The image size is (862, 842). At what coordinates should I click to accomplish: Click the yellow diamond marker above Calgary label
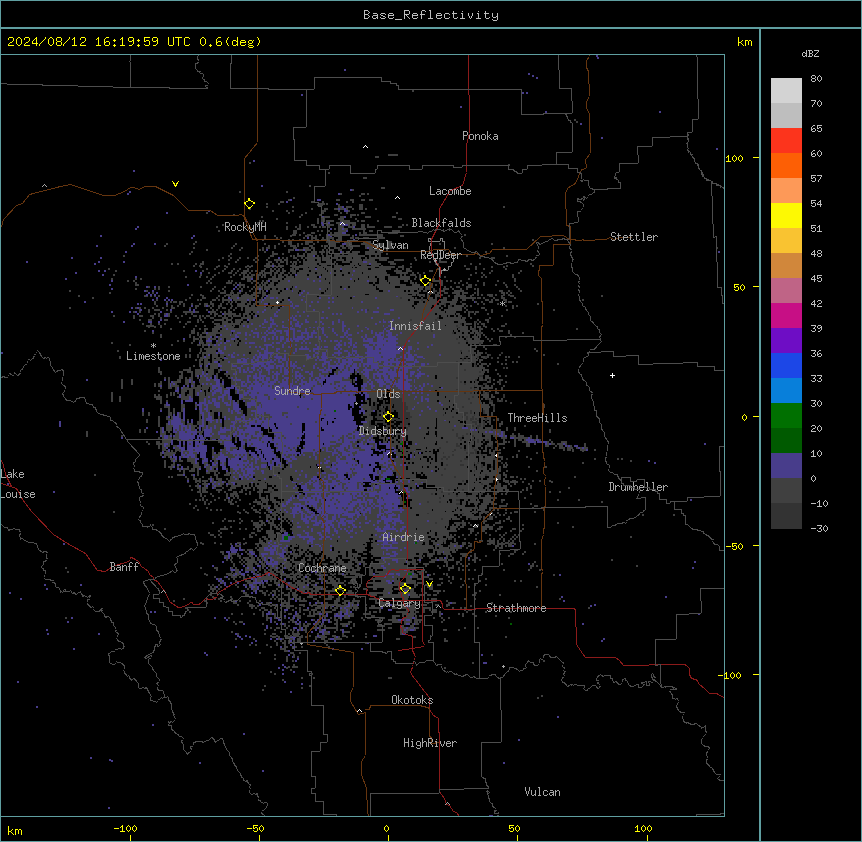click(x=405, y=589)
